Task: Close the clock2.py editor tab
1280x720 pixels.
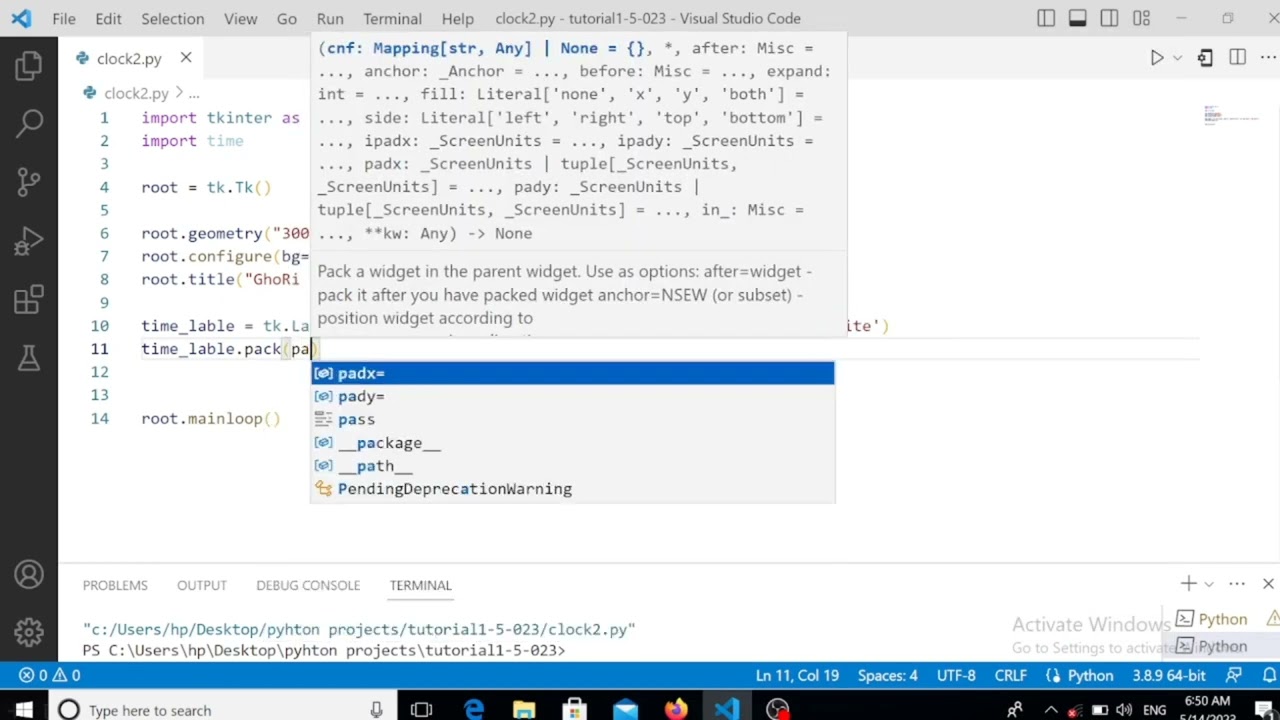Action: (x=186, y=58)
